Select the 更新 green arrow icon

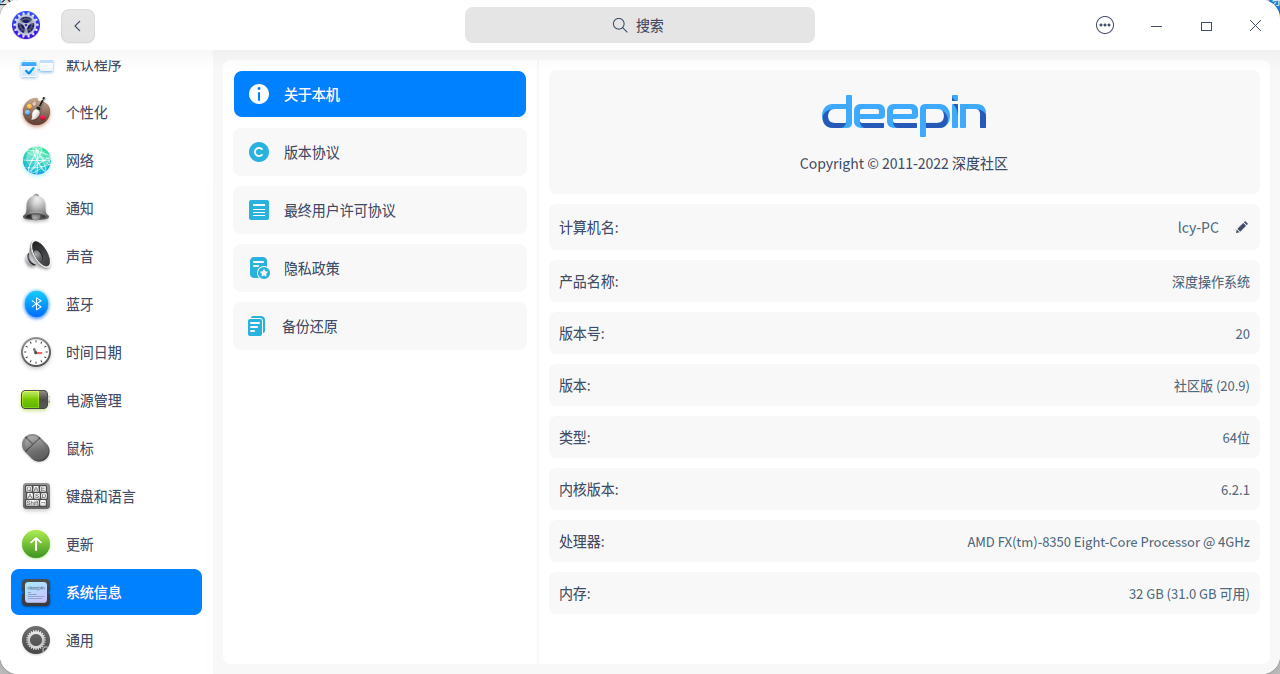tap(37, 545)
